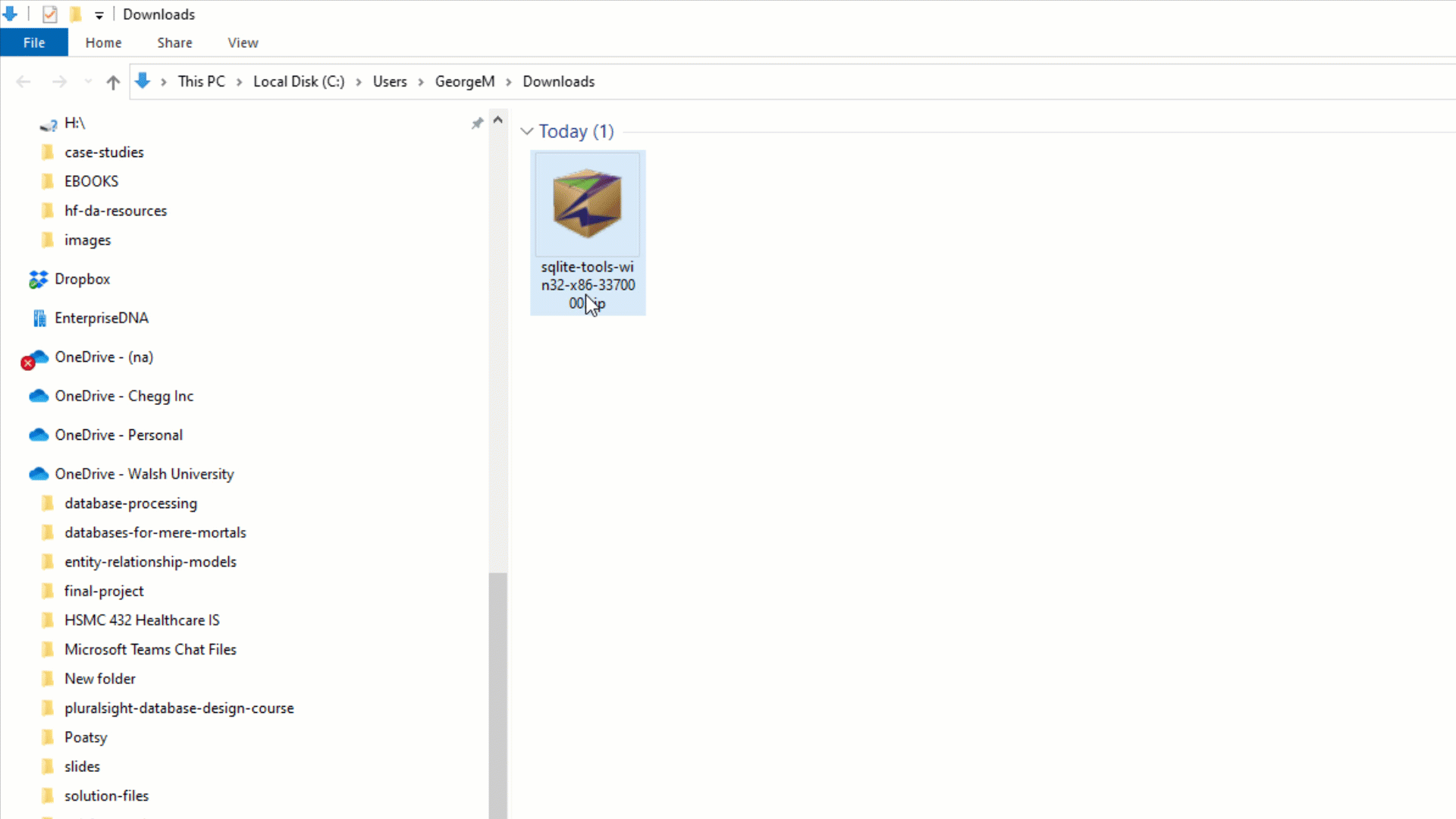The width and height of the screenshot is (1456, 819).
Task: Click the Properties icon in quick access toolbar
Action: pos(50,14)
